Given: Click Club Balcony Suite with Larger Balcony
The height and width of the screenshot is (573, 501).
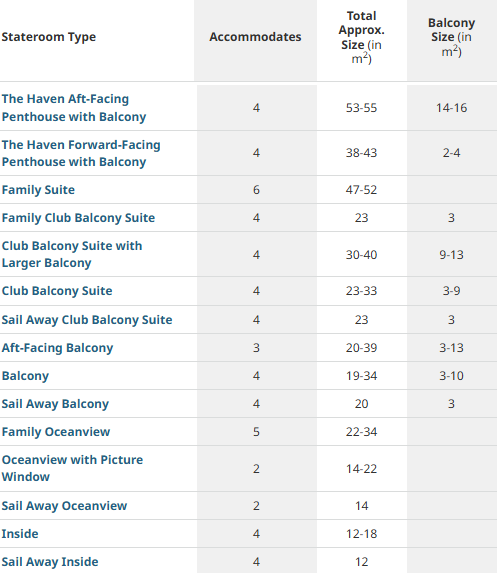Looking at the screenshot, I should 72,254.
